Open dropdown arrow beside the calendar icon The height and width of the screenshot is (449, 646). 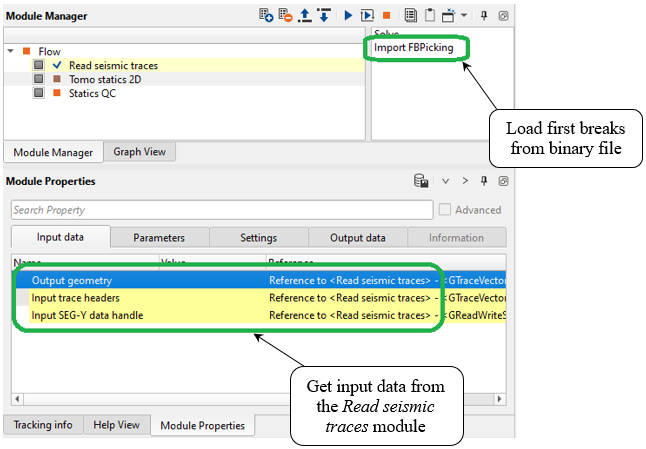click(x=465, y=16)
